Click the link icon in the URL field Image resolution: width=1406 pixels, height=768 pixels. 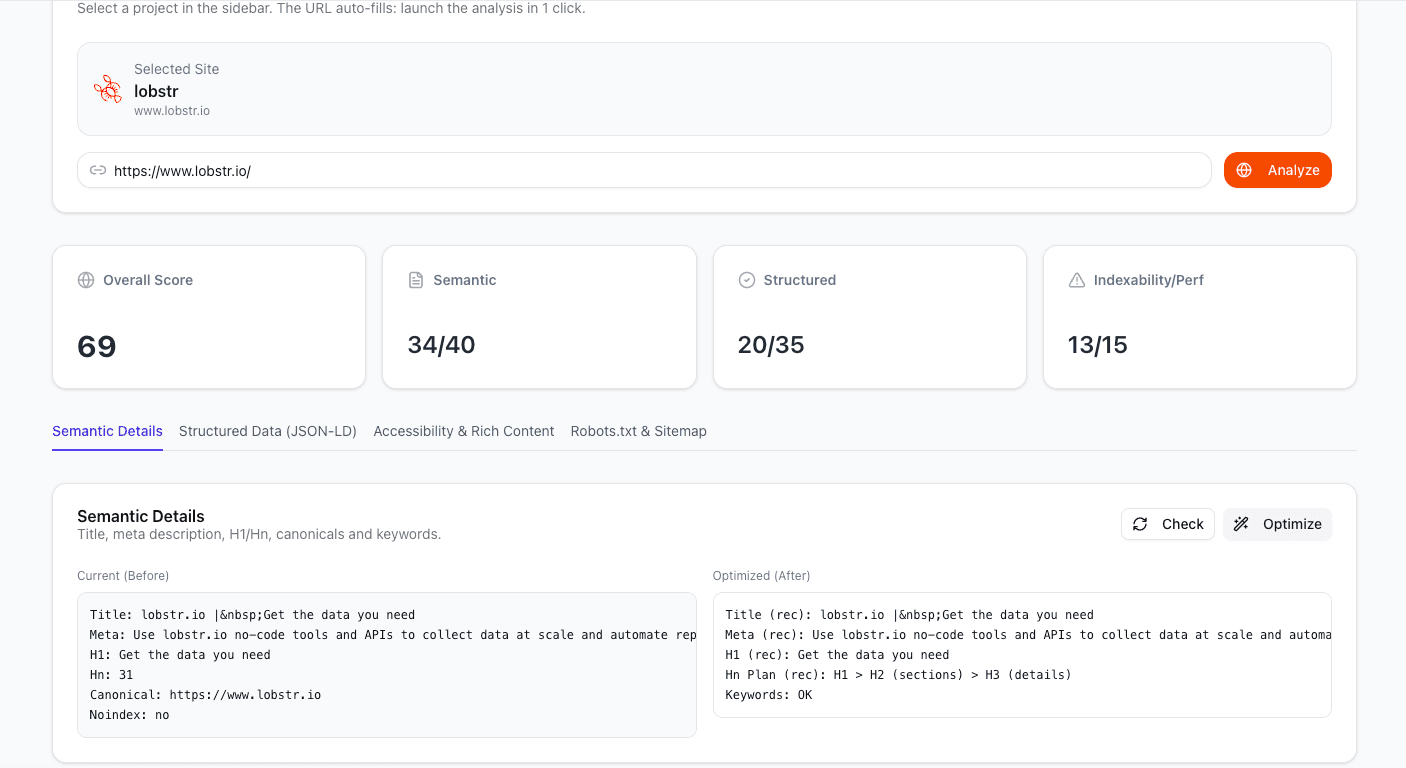pyautogui.click(x=97, y=170)
